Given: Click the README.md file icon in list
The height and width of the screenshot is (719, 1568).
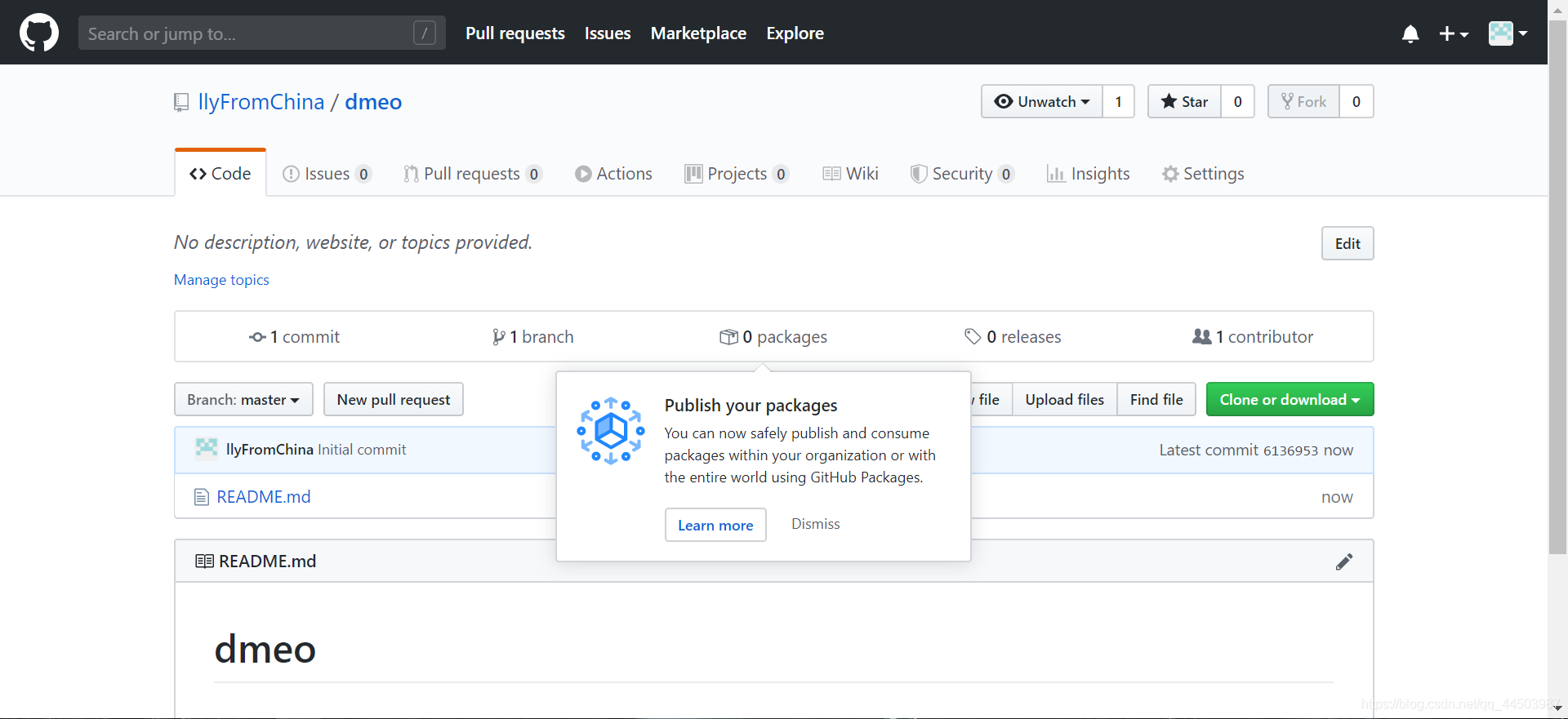Looking at the screenshot, I should 202,497.
